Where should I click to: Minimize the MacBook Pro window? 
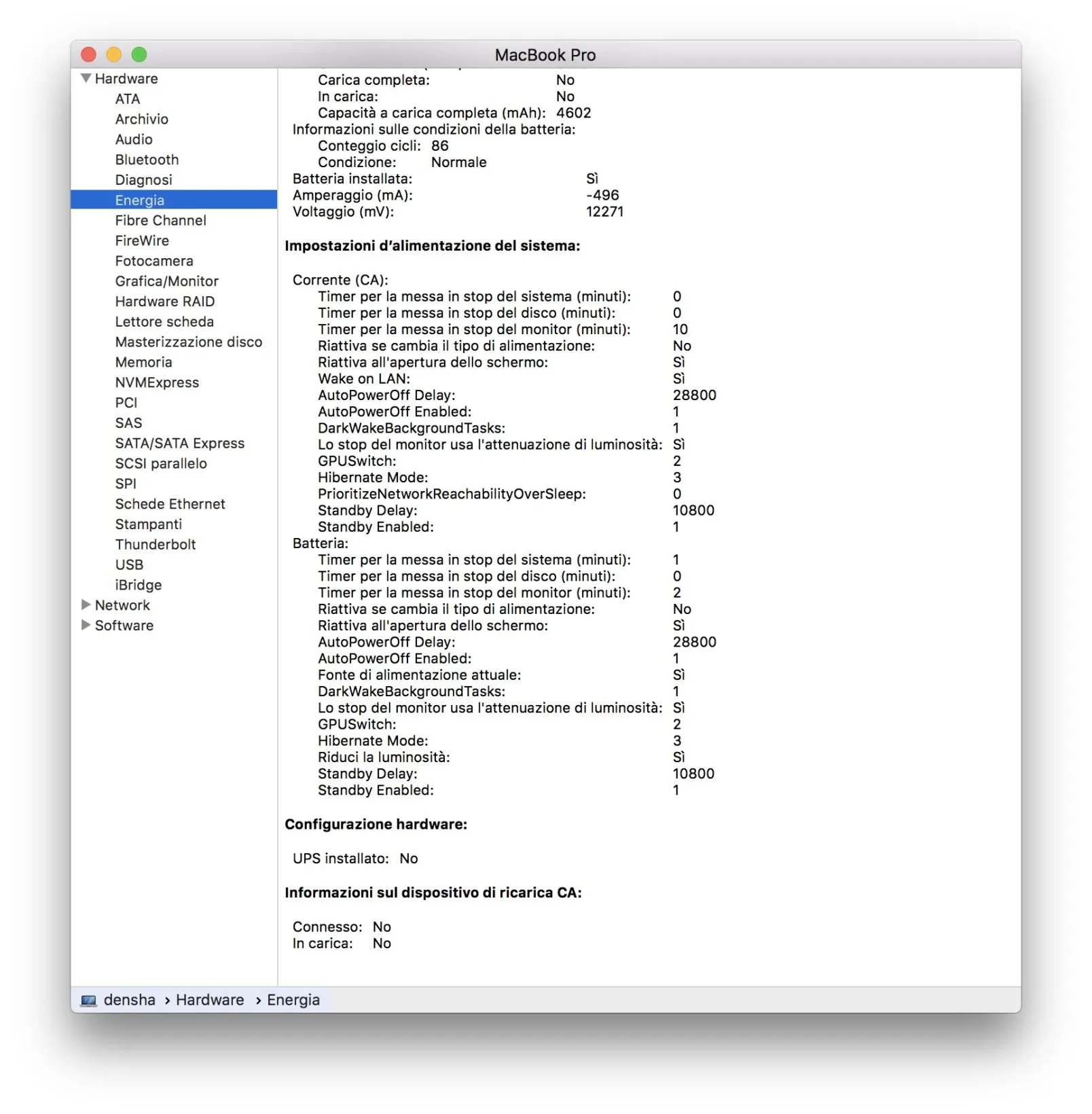click(x=113, y=54)
